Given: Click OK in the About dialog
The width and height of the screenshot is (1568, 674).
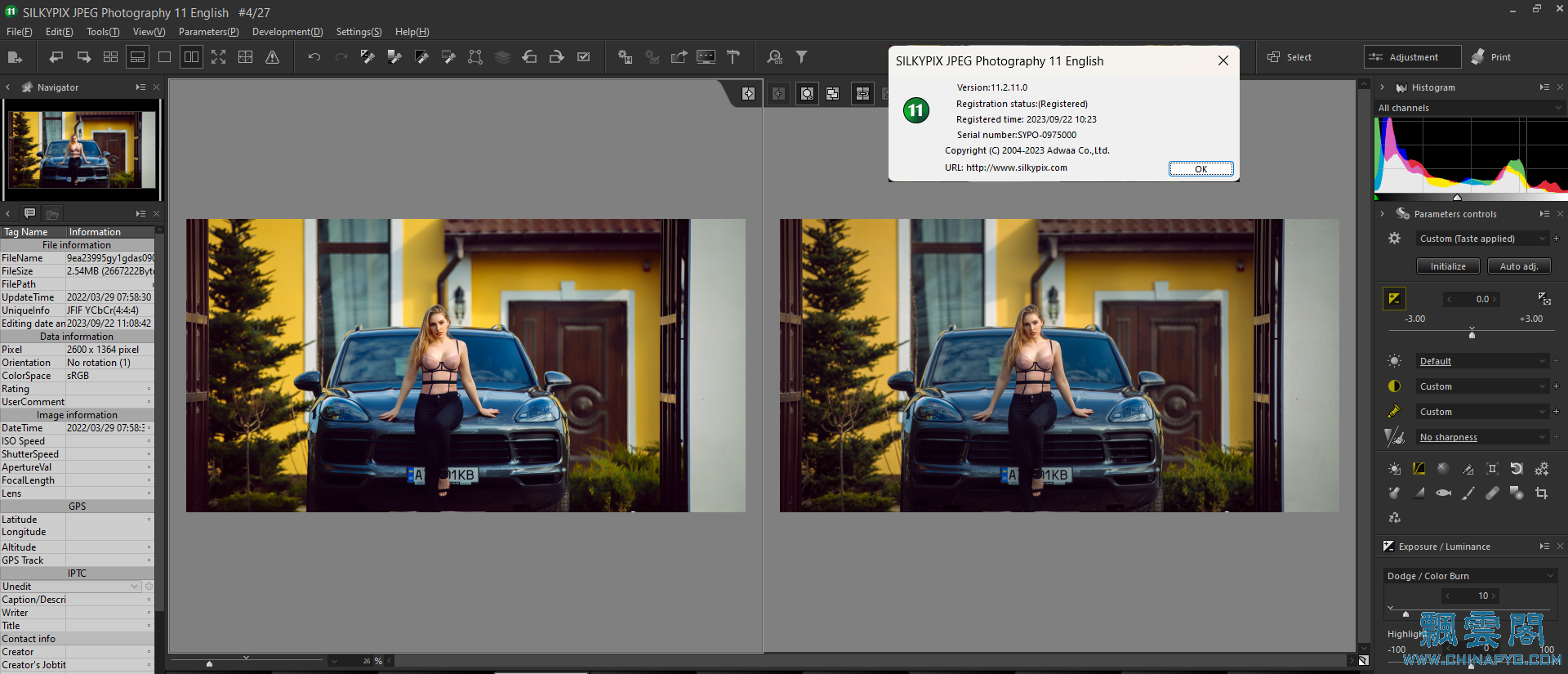Looking at the screenshot, I should click(x=1200, y=169).
